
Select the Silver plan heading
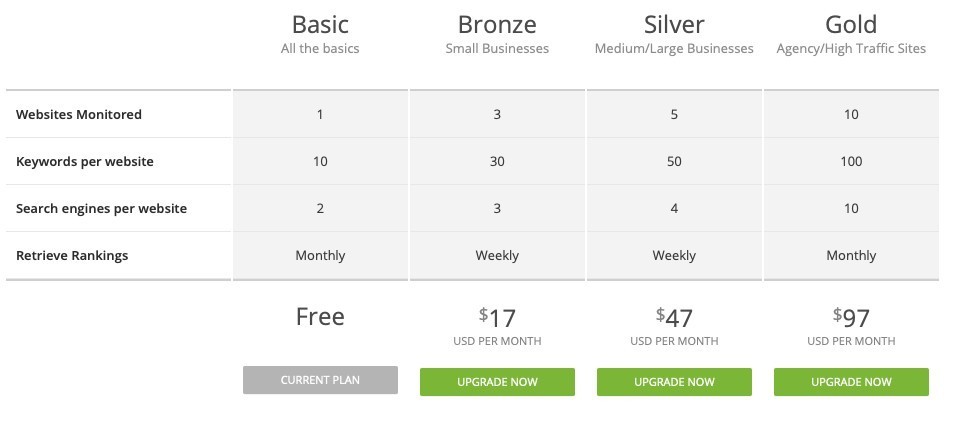click(x=674, y=25)
